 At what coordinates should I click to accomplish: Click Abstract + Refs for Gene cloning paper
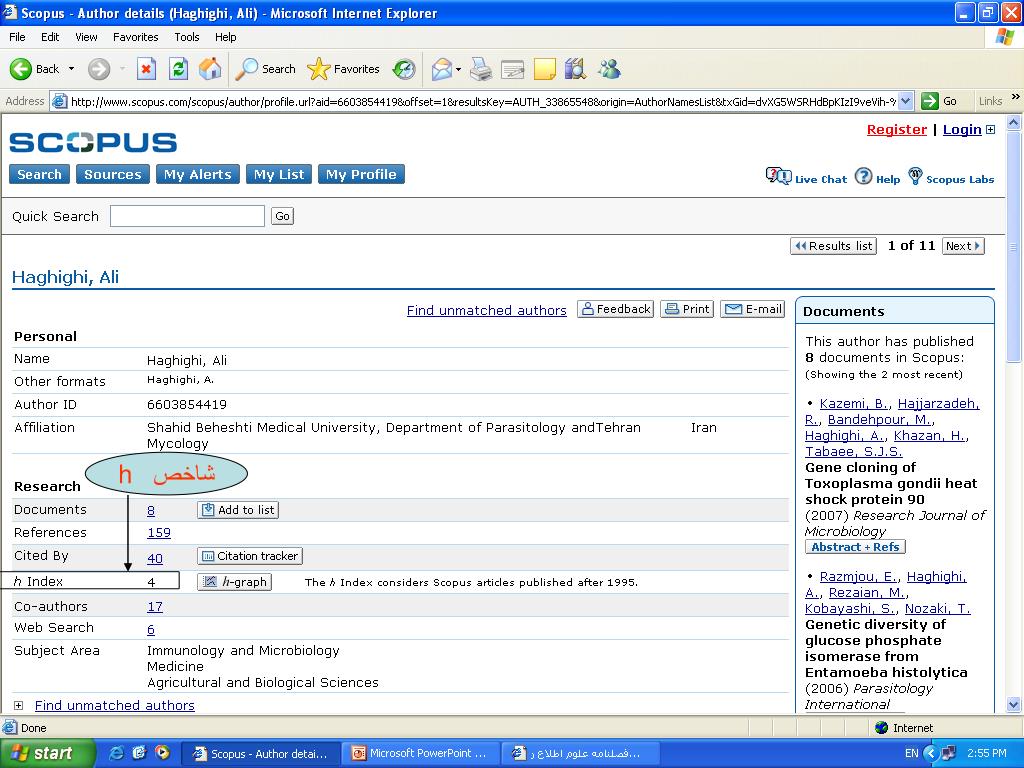856,547
